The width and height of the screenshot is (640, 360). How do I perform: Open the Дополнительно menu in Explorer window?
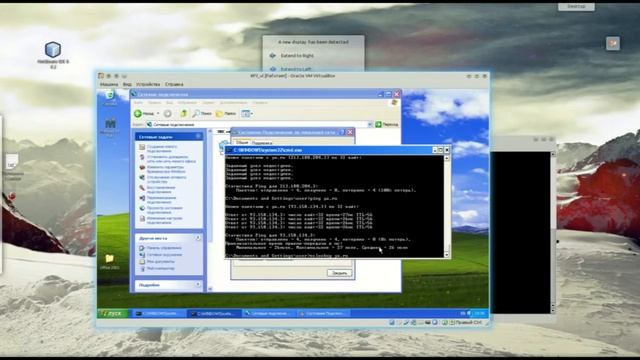(x=233, y=102)
